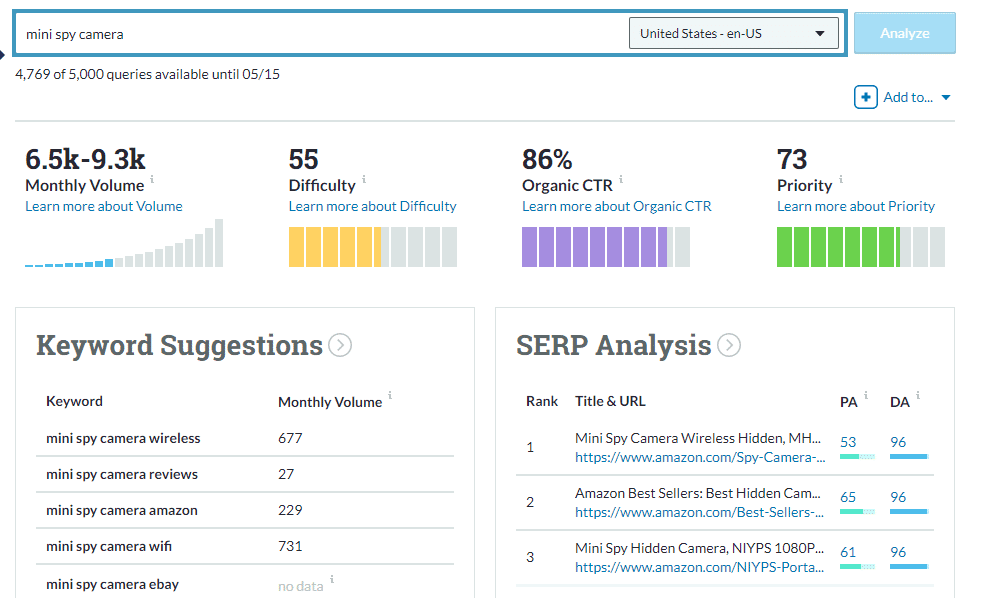Expand the Add to... dropdown arrow
Viewport: 998px width, 598px height.
[x=946, y=98]
